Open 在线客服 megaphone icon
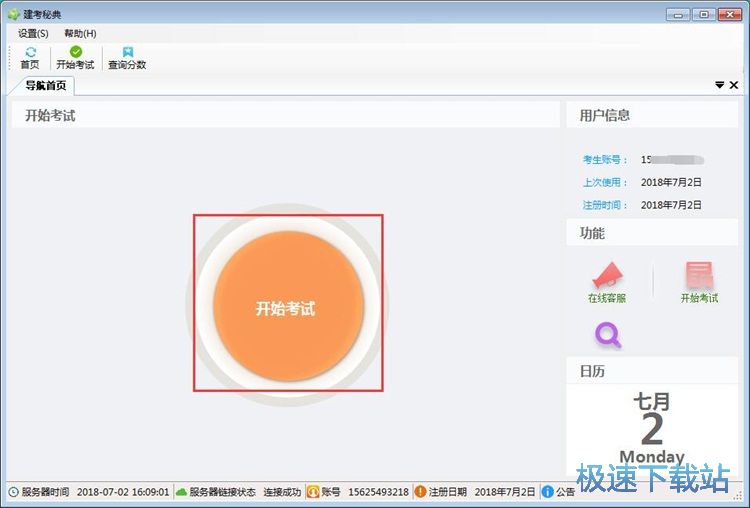The height and width of the screenshot is (508, 750). click(x=607, y=274)
